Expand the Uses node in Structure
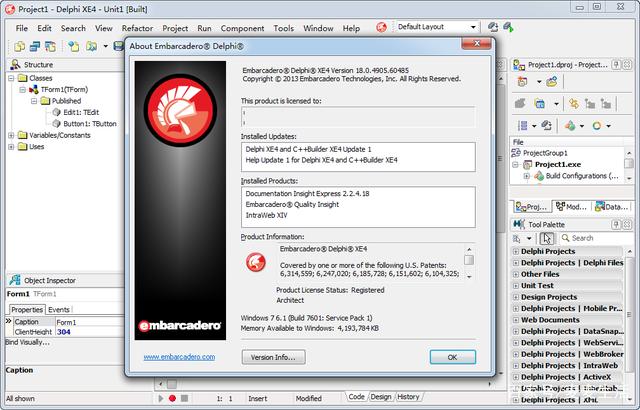Image resolution: width=640 pixels, height=410 pixels. point(11,147)
